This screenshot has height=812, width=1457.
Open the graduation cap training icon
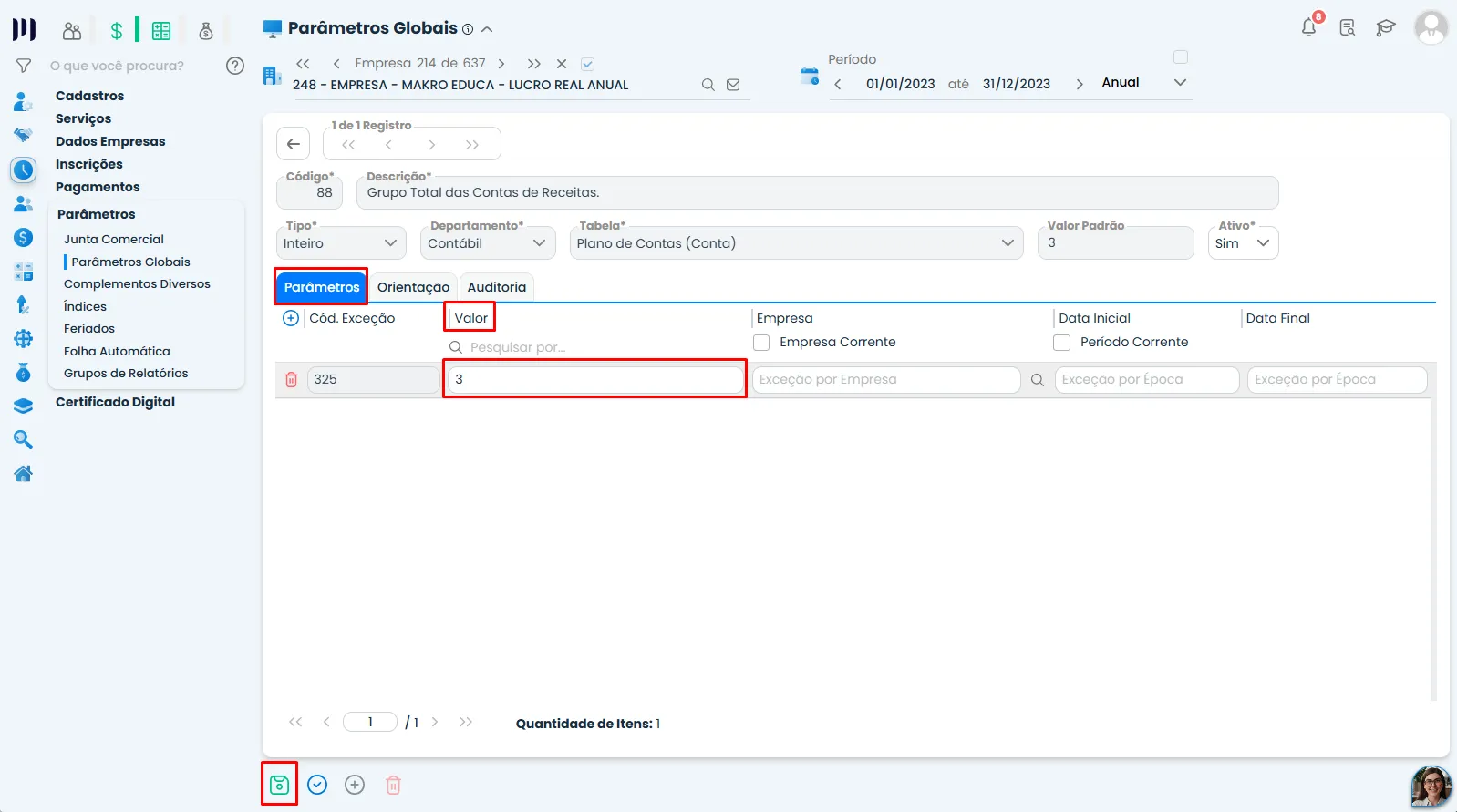pyautogui.click(x=1386, y=27)
